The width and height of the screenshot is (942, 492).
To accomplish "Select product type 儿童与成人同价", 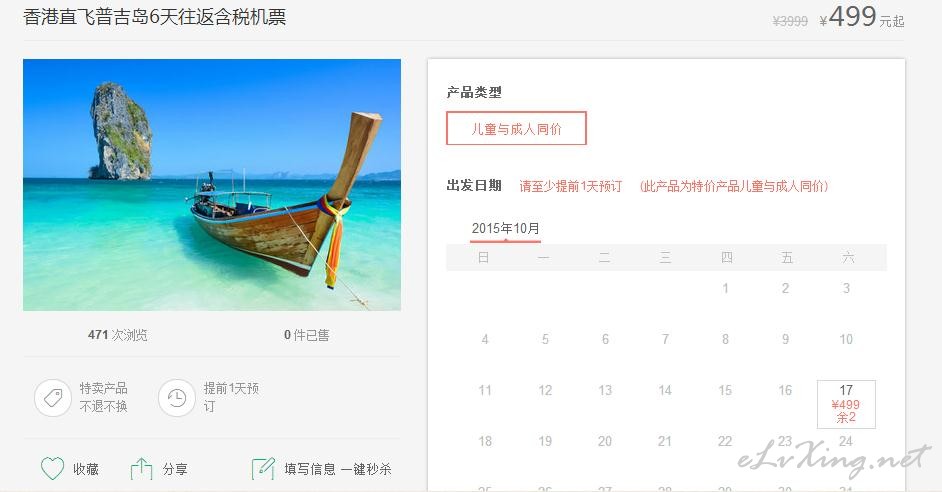I will [516, 129].
